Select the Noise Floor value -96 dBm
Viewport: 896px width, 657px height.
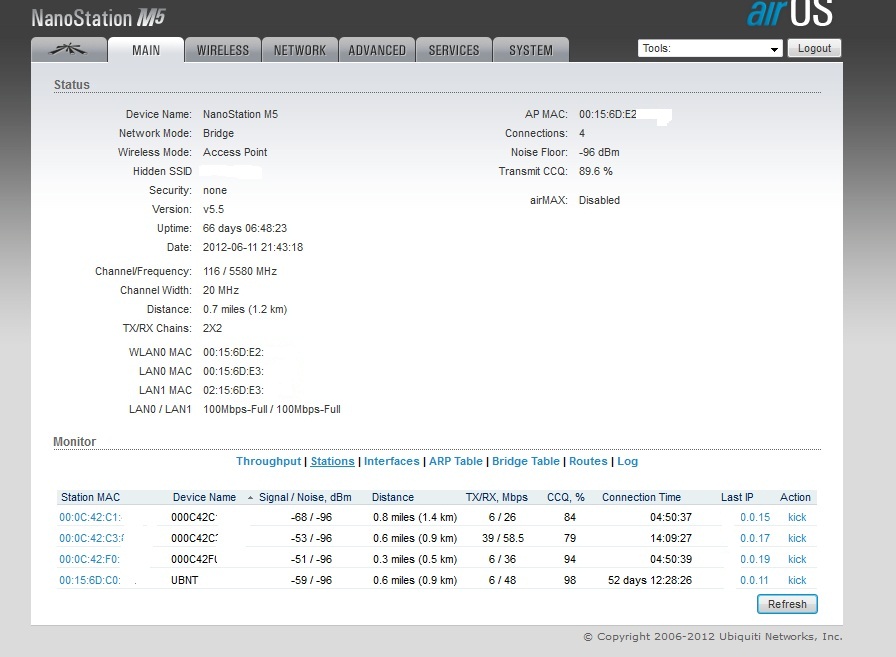point(599,152)
